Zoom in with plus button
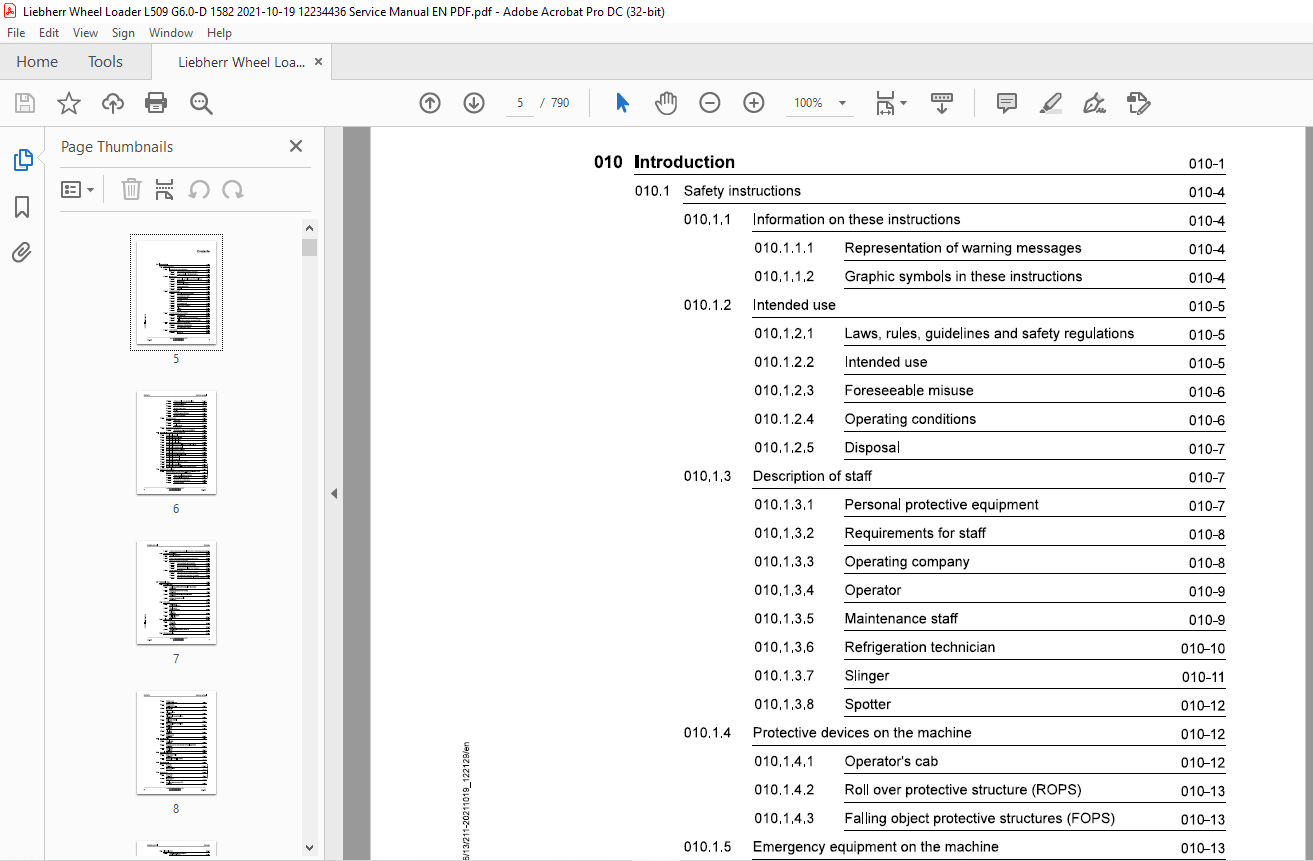This screenshot has width=1313, height=861. pyautogui.click(x=754, y=103)
